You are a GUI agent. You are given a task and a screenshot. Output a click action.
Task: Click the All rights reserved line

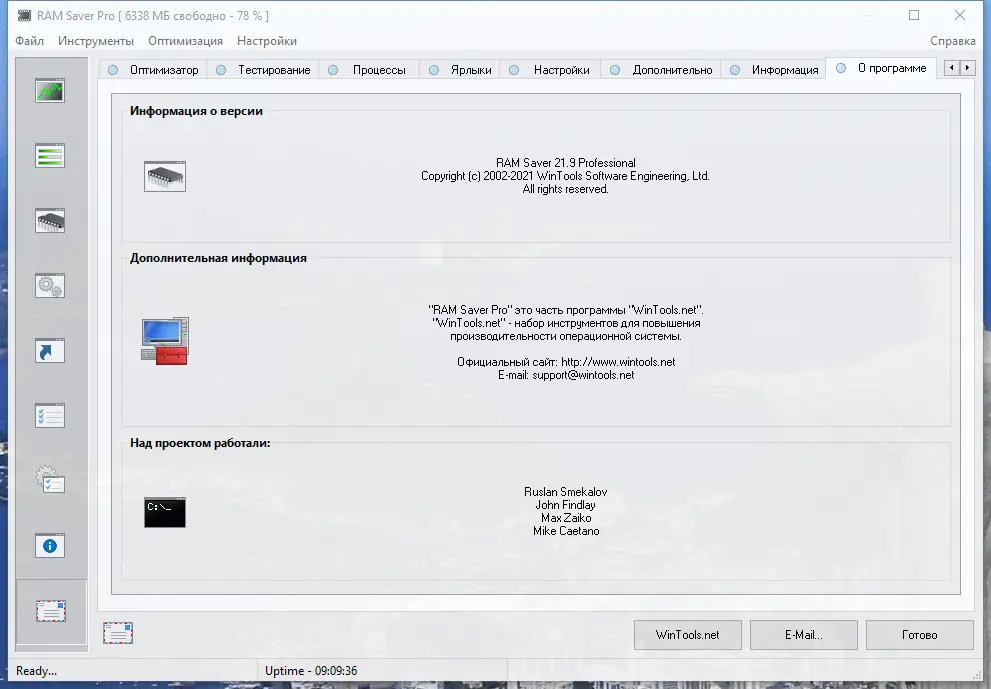(x=566, y=189)
